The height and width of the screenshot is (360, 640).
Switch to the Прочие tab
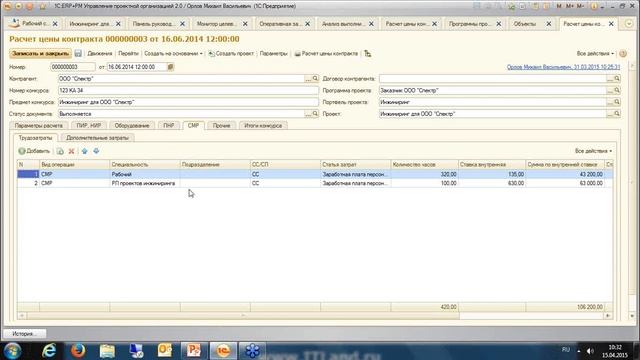[x=221, y=126]
